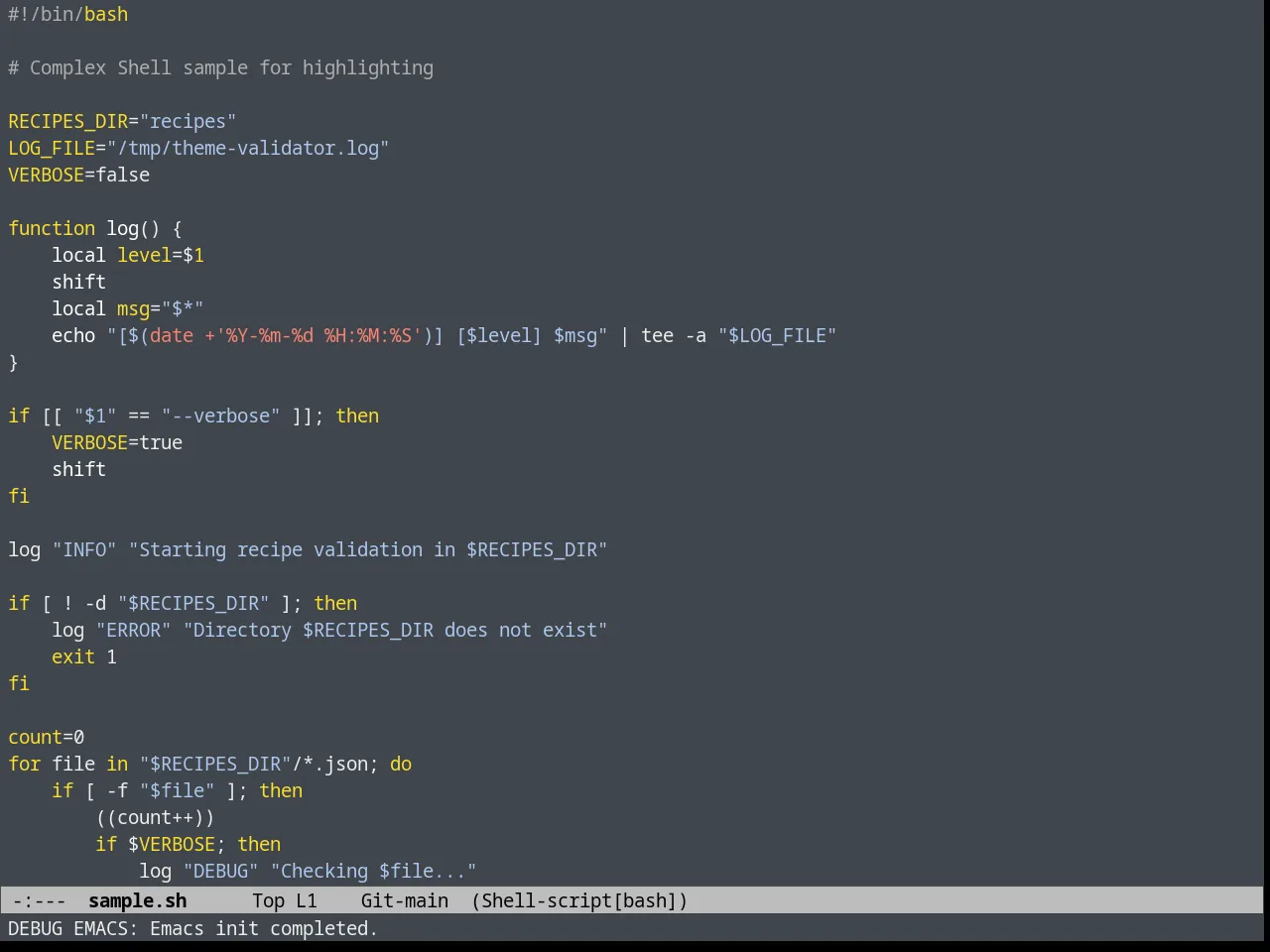This screenshot has height=952, width=1270.
Task: Click the '-f "$file"' test condition
Action: (161, 790)
